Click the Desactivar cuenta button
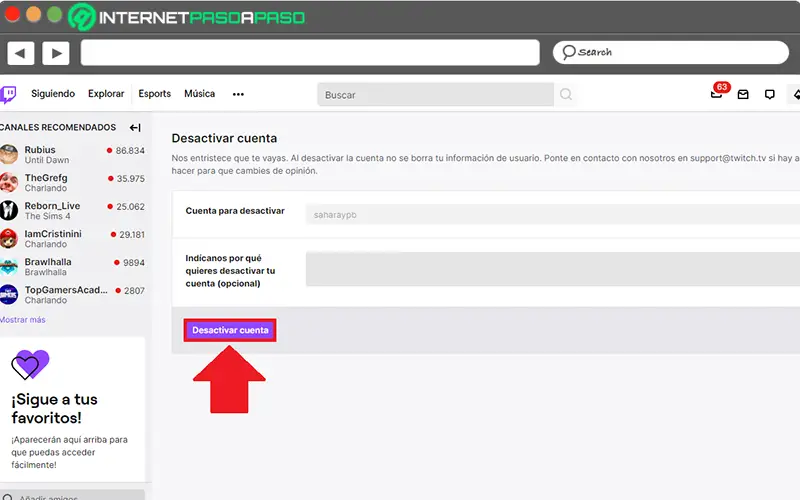The image size is (800, 500). coord(230,330)
